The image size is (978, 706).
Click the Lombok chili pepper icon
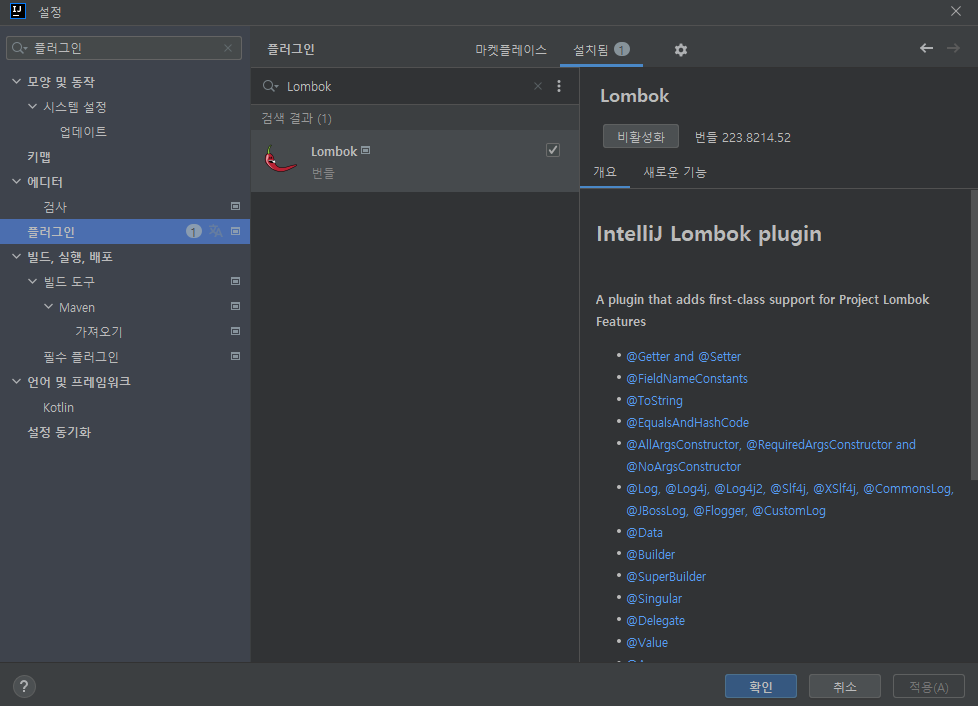click(280, 160)
